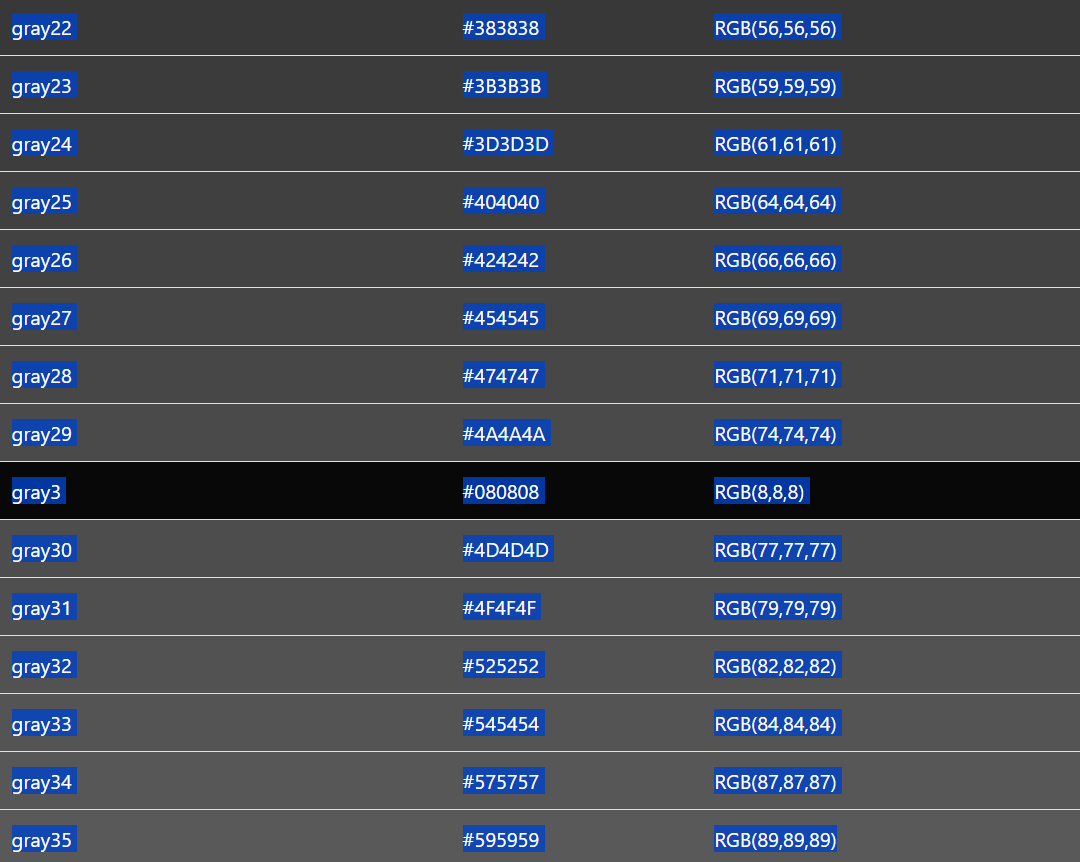The image size is (1080, 862).
Task: Click RGB(69,69,69) text
Action: click(x=776, y=318)
